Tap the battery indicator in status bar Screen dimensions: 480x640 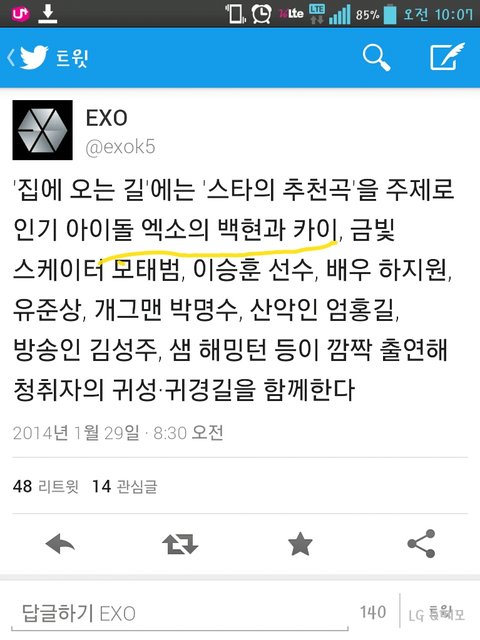(390, 14)
